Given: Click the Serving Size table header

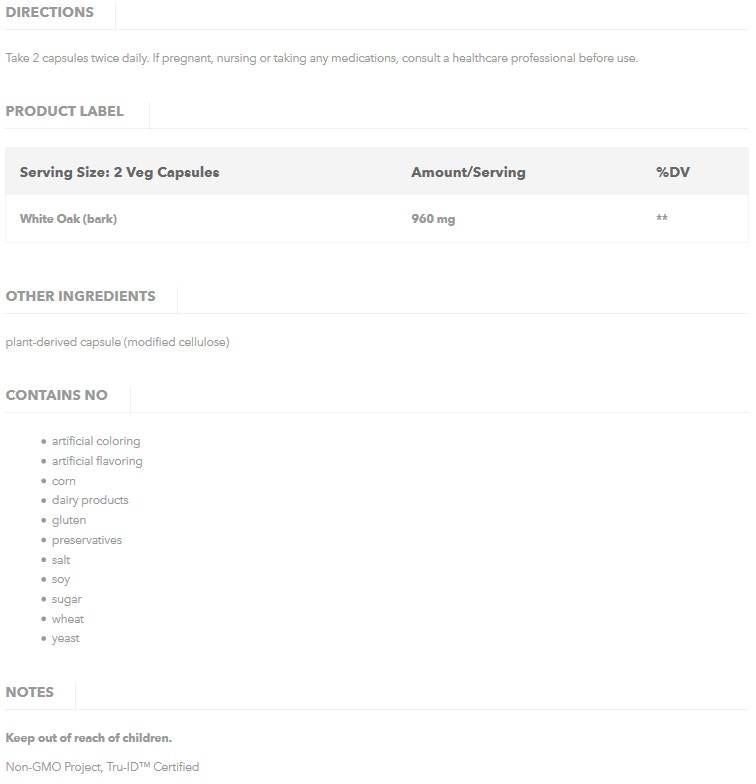Looking at the screenshot, I should pos(119,172).
